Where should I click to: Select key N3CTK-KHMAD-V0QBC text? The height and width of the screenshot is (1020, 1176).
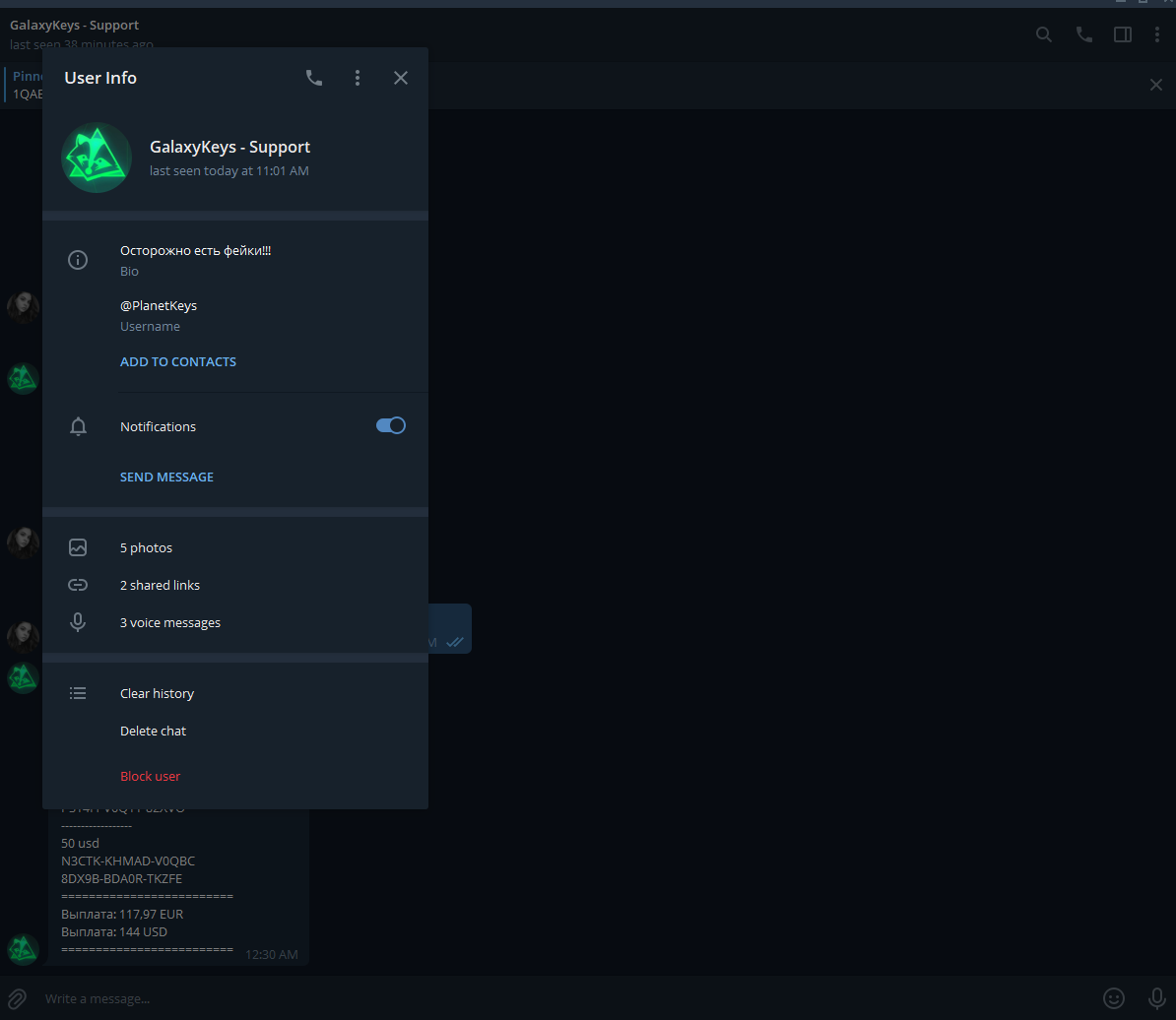pyautogui.click(x=127, y=861)
